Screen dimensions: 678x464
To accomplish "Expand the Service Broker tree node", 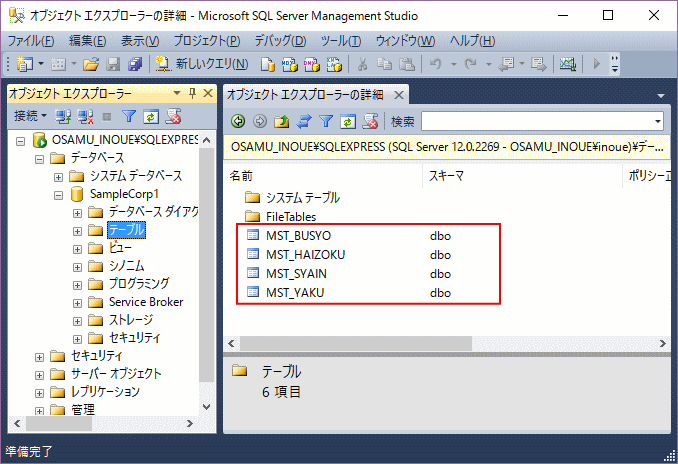I will [x=77, y=304].
